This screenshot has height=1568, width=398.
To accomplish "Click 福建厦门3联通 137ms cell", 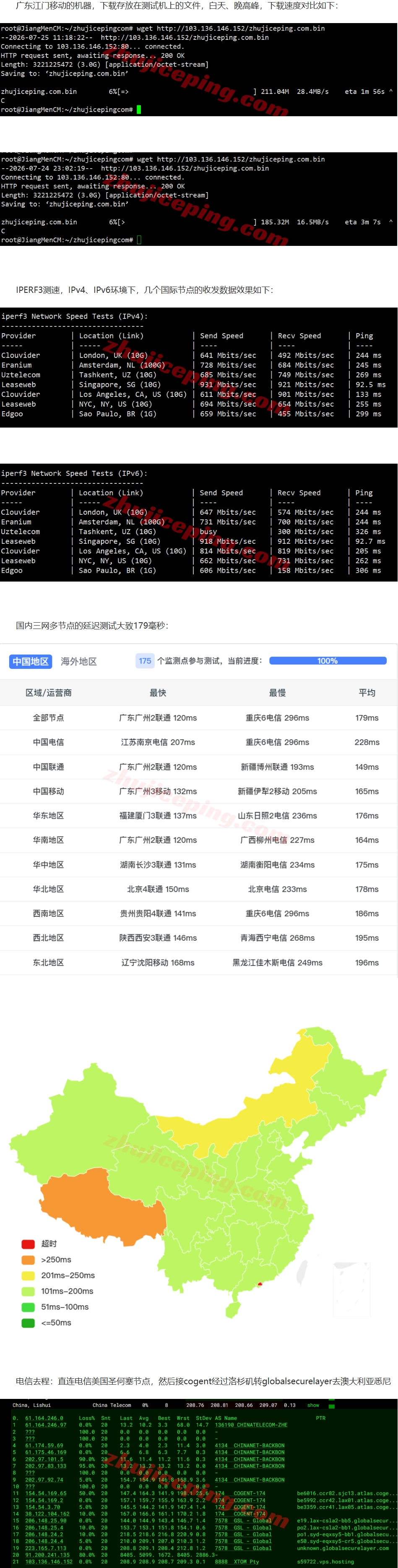I will pos(158,816).
